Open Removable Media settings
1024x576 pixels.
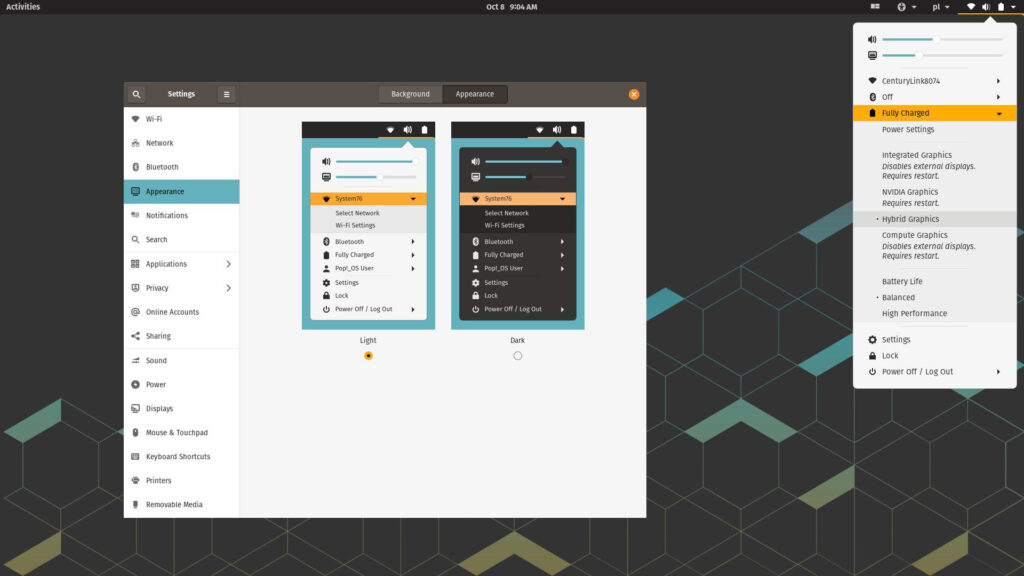pos(182,505)
